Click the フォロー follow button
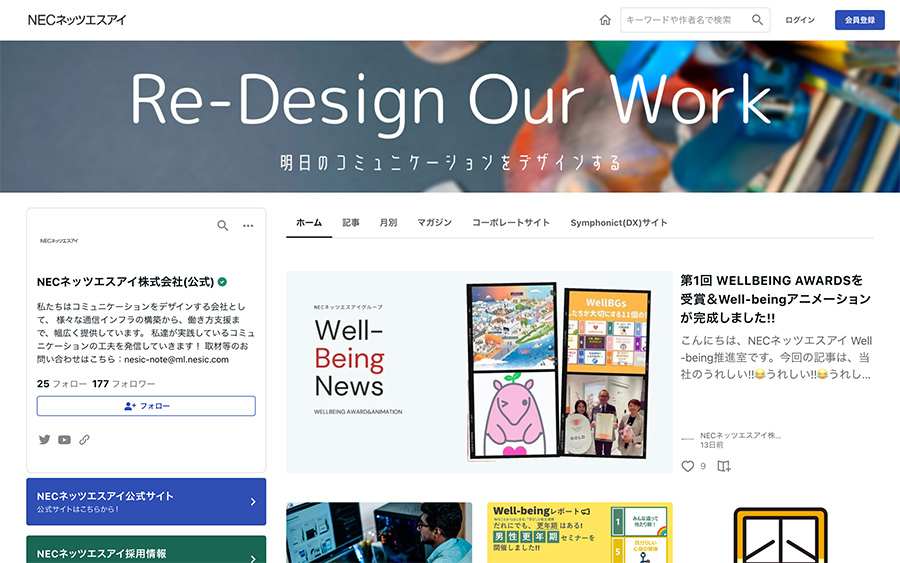 [146, 406]
